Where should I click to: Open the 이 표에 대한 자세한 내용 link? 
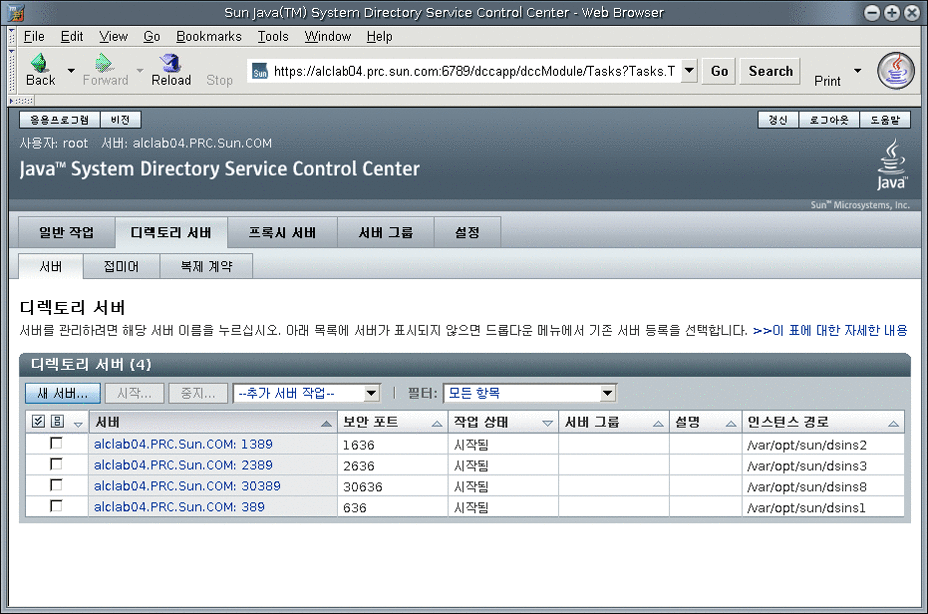pyautogui.click(x=830, y=330)
